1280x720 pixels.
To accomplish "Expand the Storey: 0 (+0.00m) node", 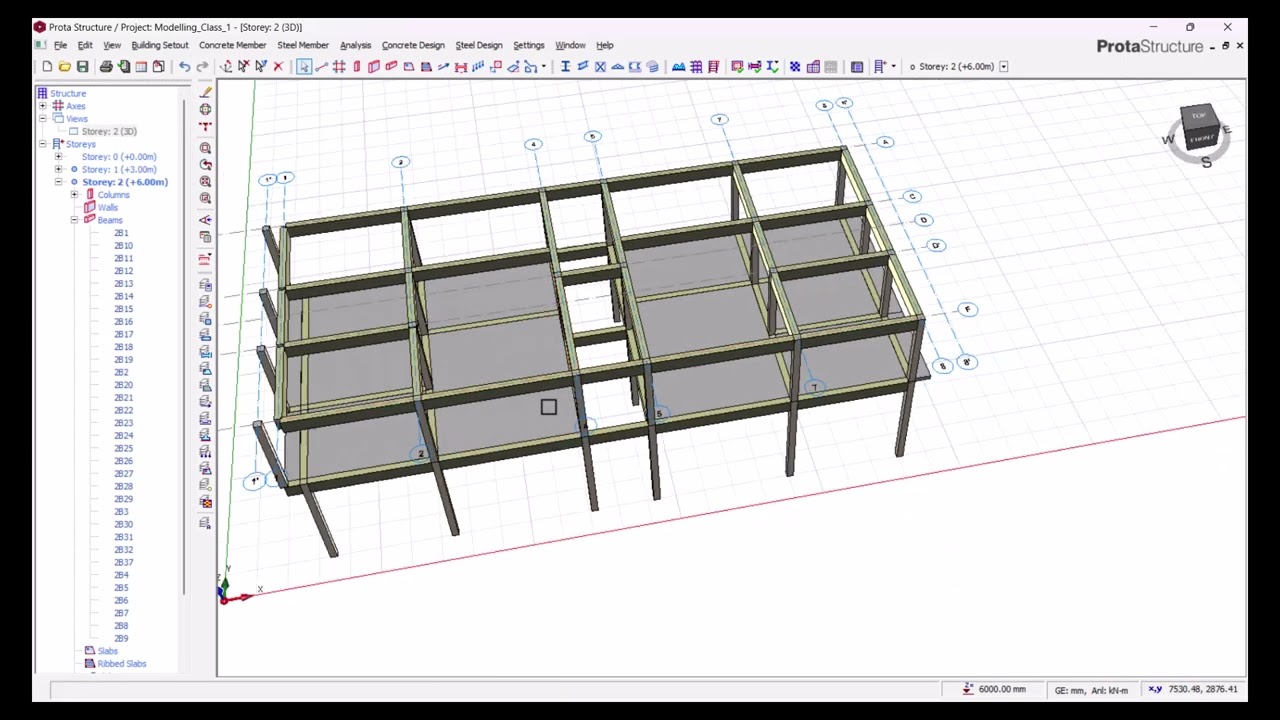I will (x=58, y=157).
